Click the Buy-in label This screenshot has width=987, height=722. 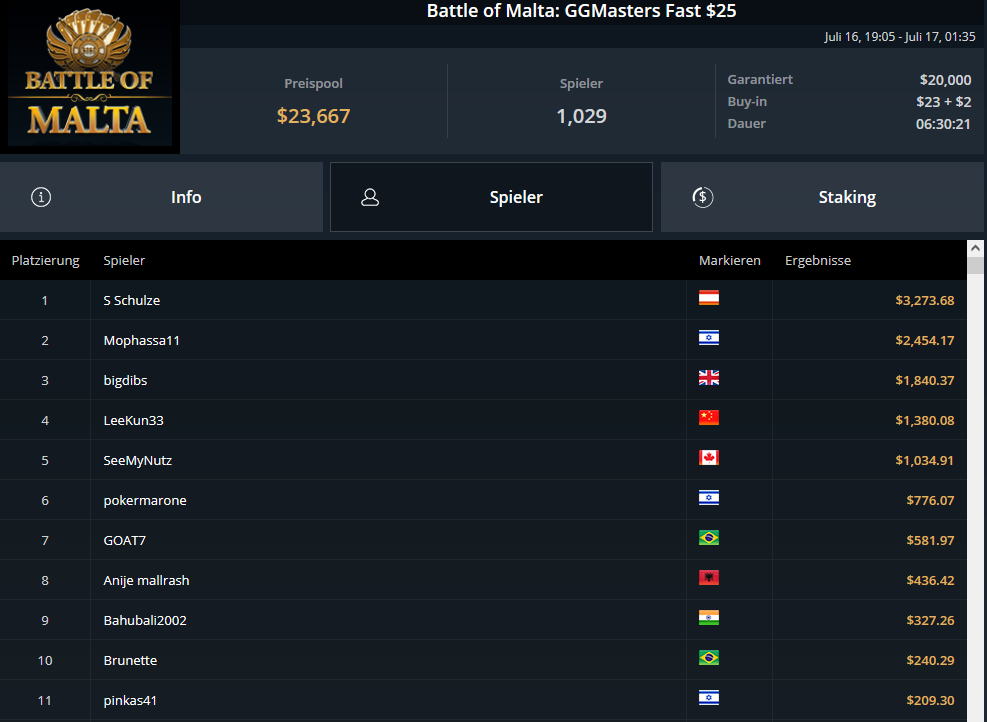pos(747,101)
